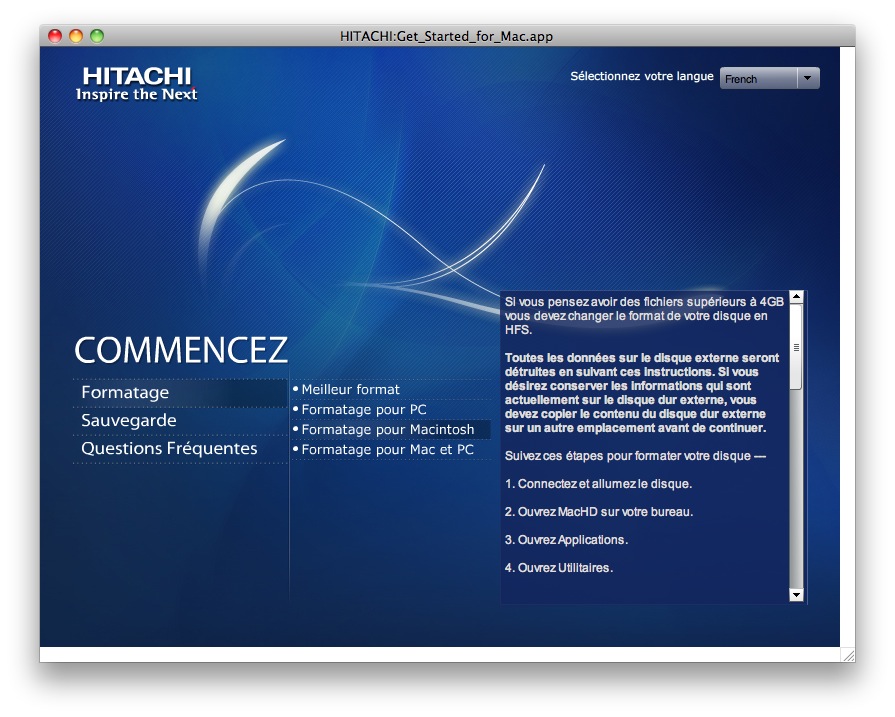Screen dimensions: 895x717
Task: Click step "2. Ouvrez MacHD sur votre bureau."
Action: pyautogui.click(x=599, y=512)
